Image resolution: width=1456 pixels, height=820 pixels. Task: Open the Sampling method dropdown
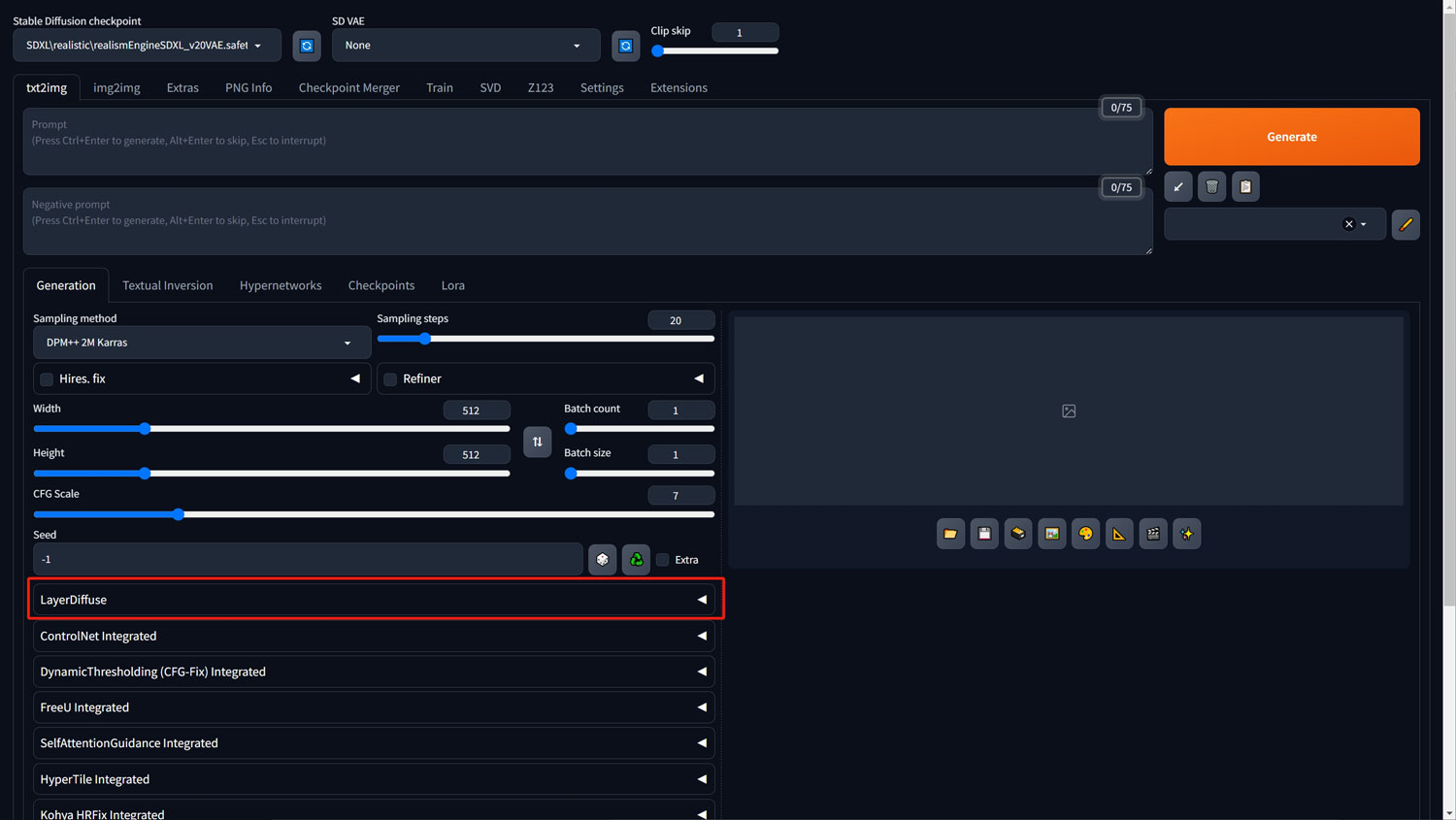(x=201, y=343)
